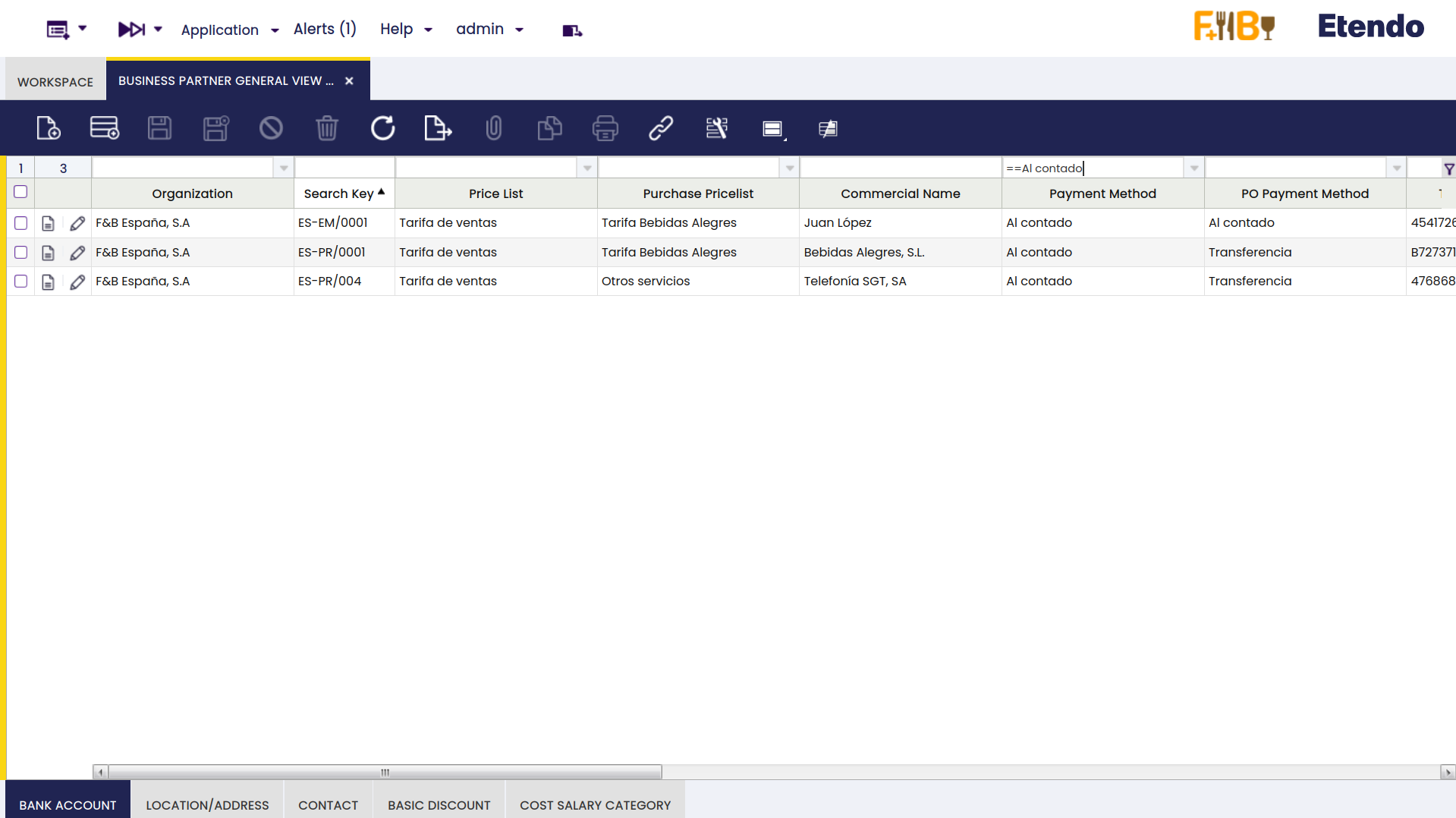Image resolution: width=1456 pixels, height=818 pixels.
Task: Click the Export to spreadsheet icon
Action: point(438,128)
